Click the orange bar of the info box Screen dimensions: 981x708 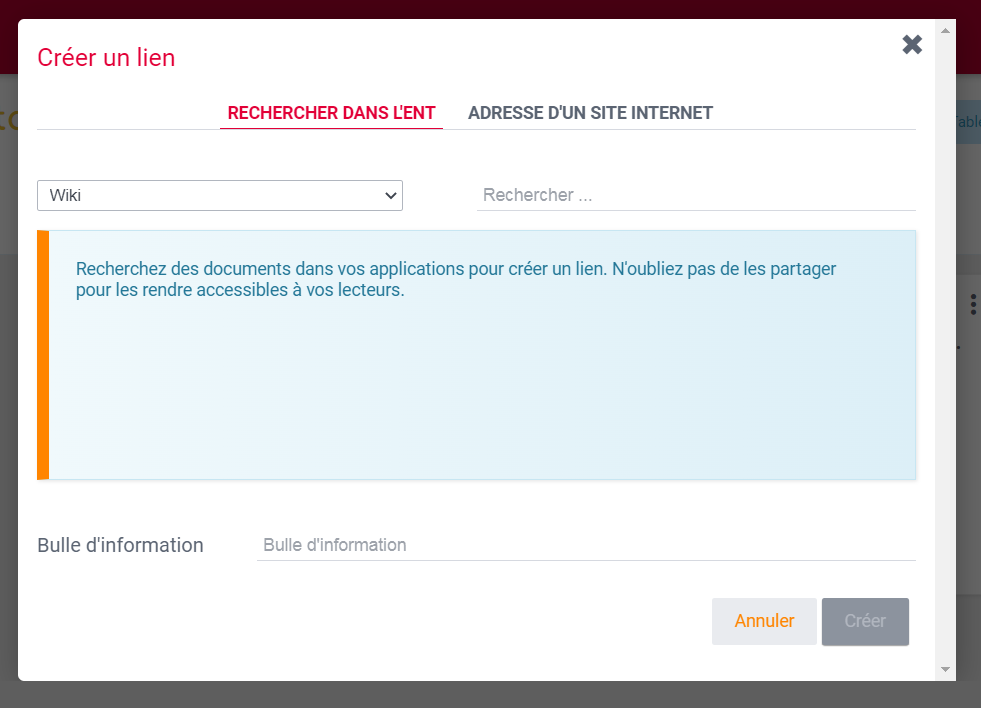(x=43, y=355)
